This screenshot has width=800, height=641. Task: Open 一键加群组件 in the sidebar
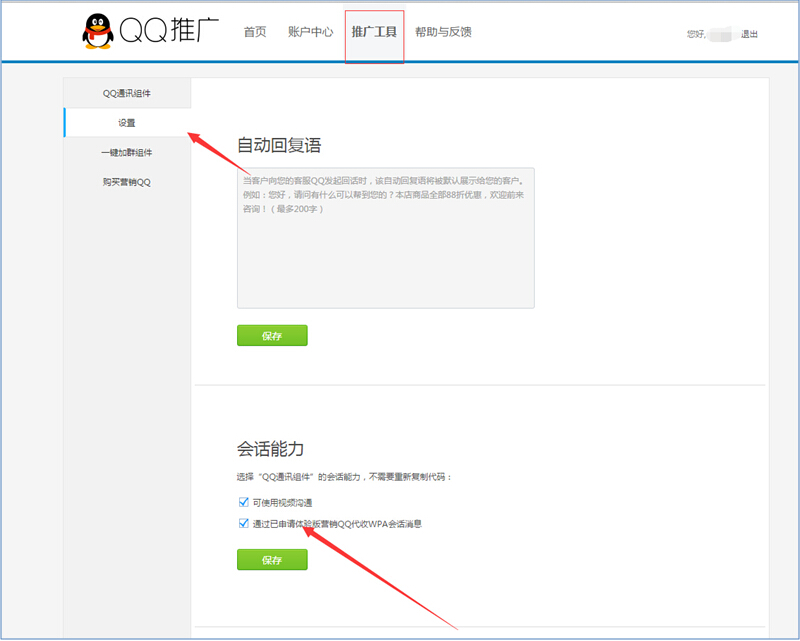click(127, 152)
